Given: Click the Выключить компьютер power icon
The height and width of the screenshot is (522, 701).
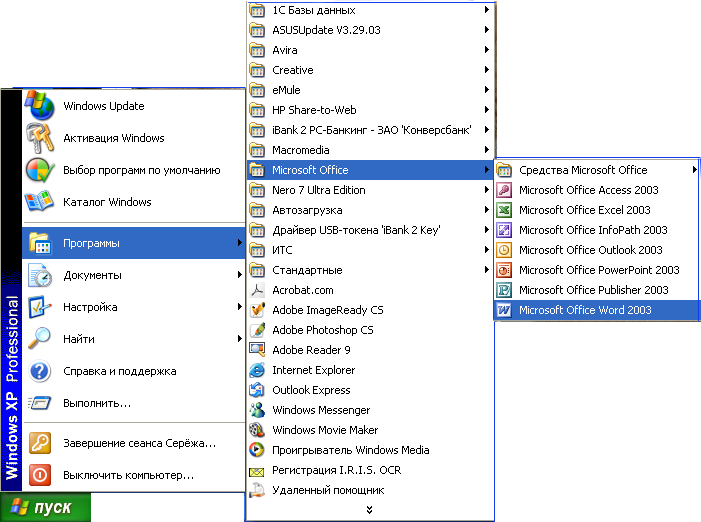Looking at the screenshot, I should tap(40, 475).
